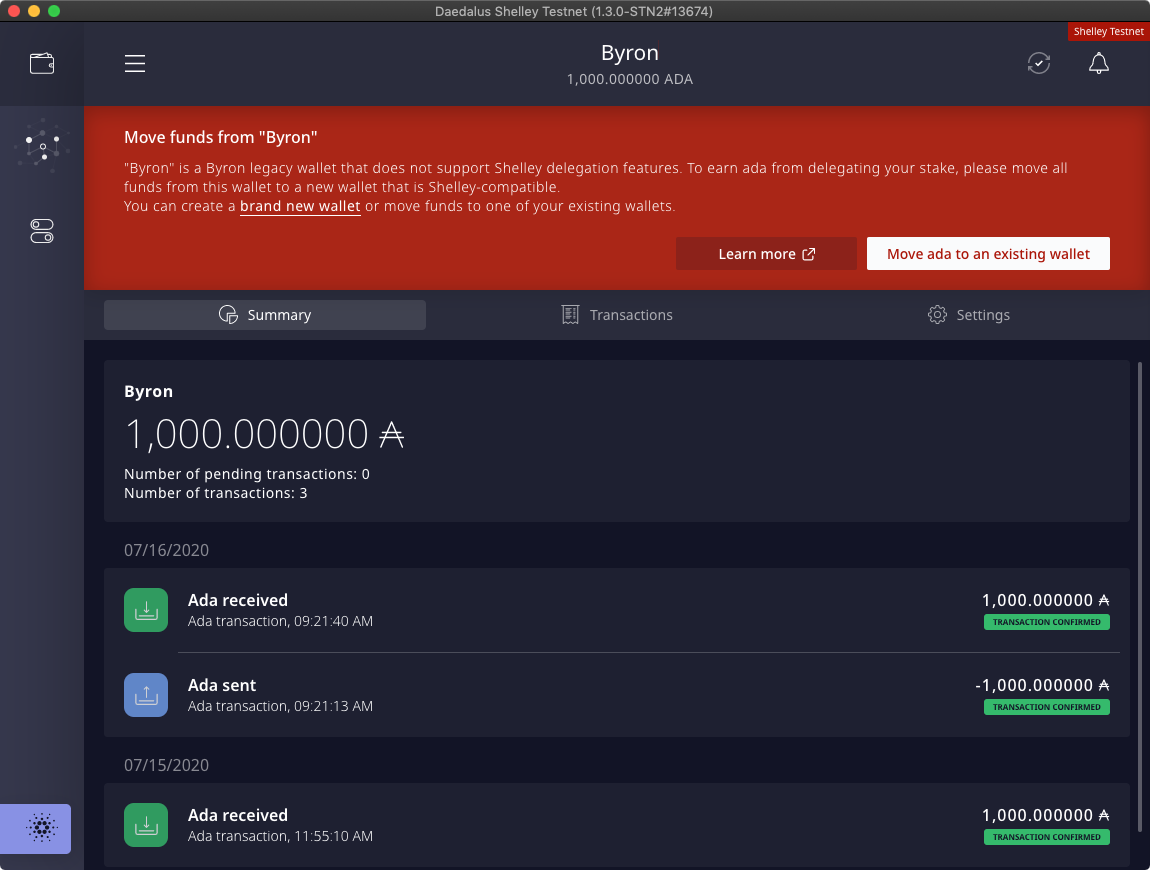Open the settings toggles sidebar icon
The image size is (1150, 870).
point(42,231)
